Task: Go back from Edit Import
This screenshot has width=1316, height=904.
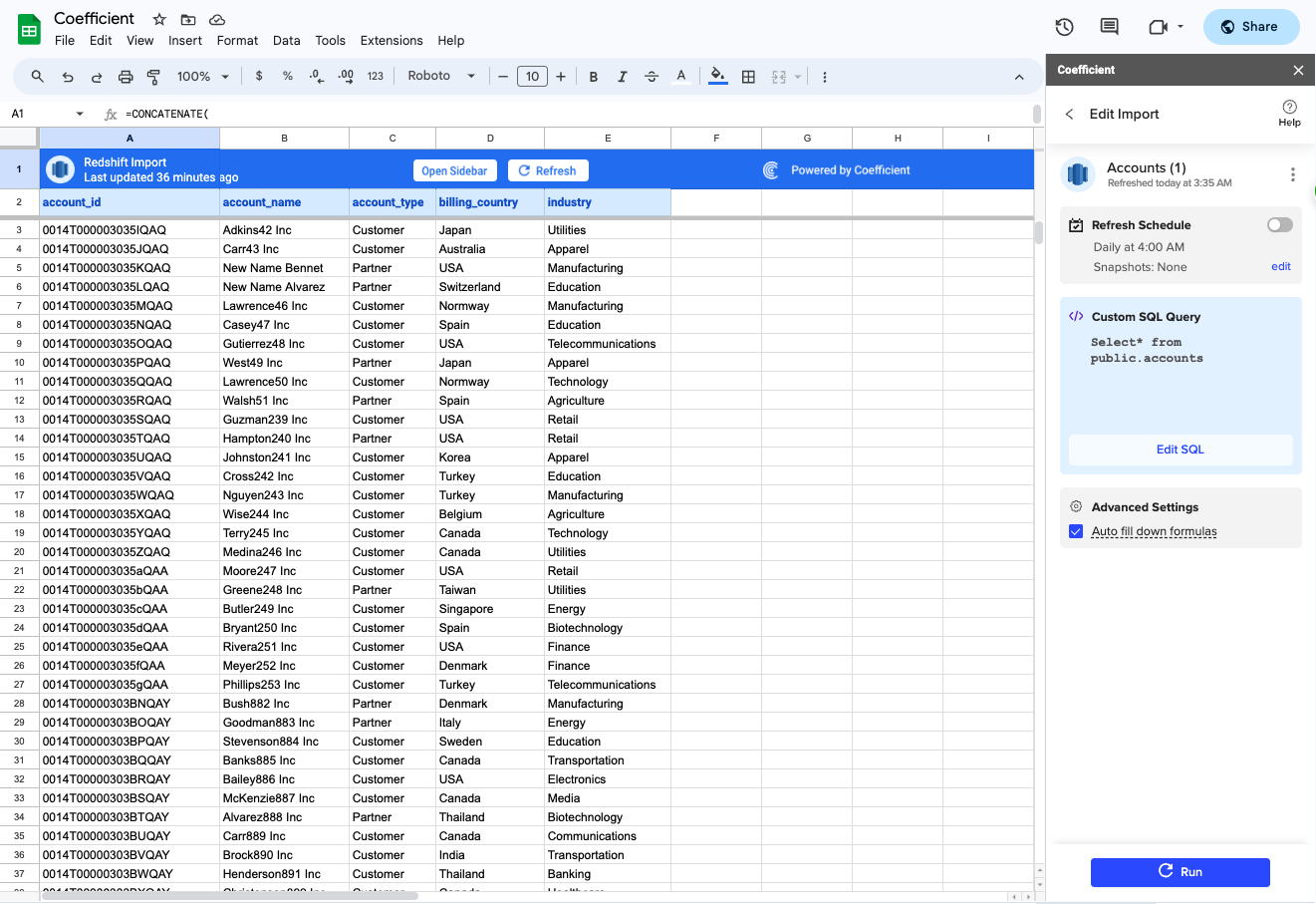Action: pyautogui.click(x=1070, y=114)
